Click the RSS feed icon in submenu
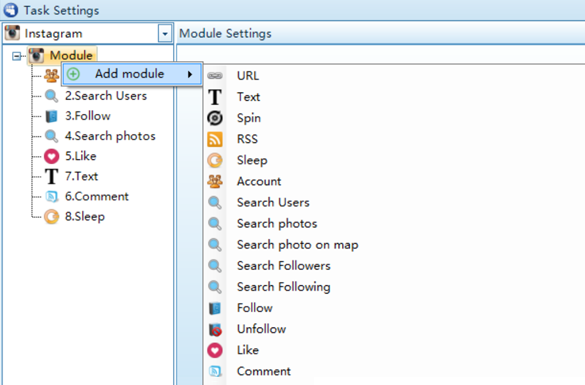 [x=215, y=139]
